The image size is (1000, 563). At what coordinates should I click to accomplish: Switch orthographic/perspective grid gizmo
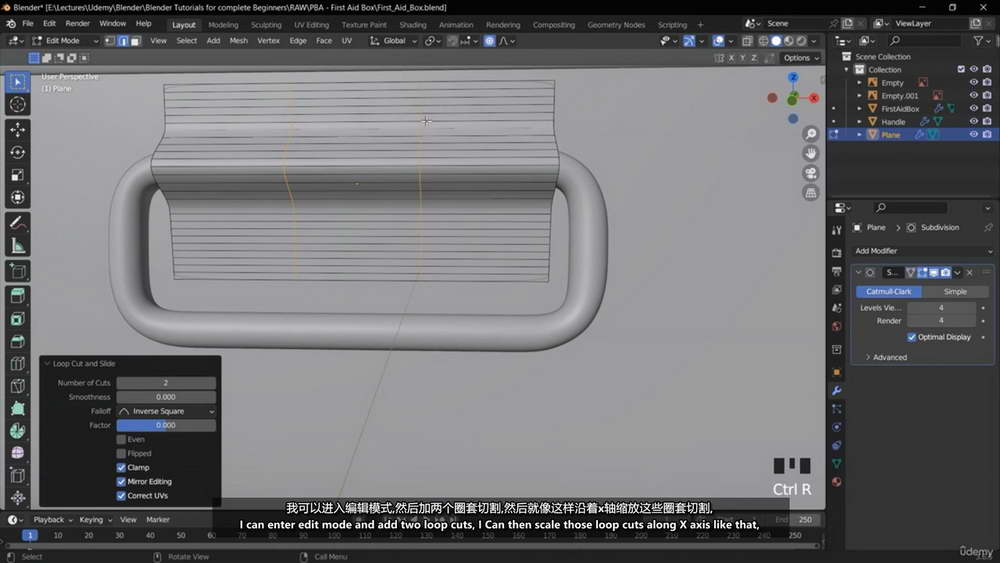click(811, 193)
